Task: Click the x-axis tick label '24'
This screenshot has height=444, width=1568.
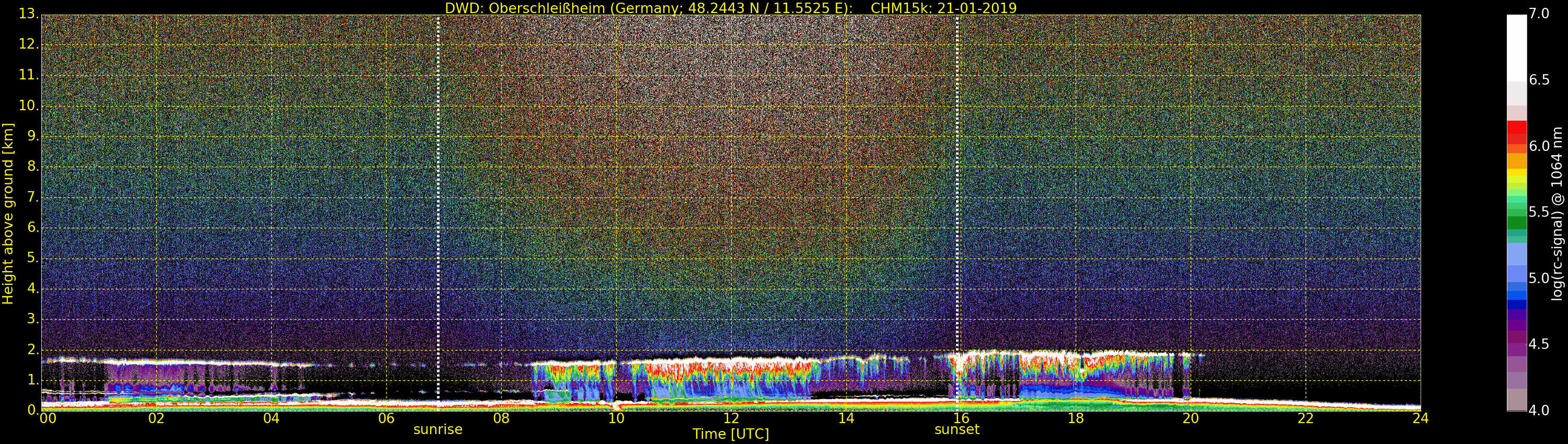Action: (1421, 418)
